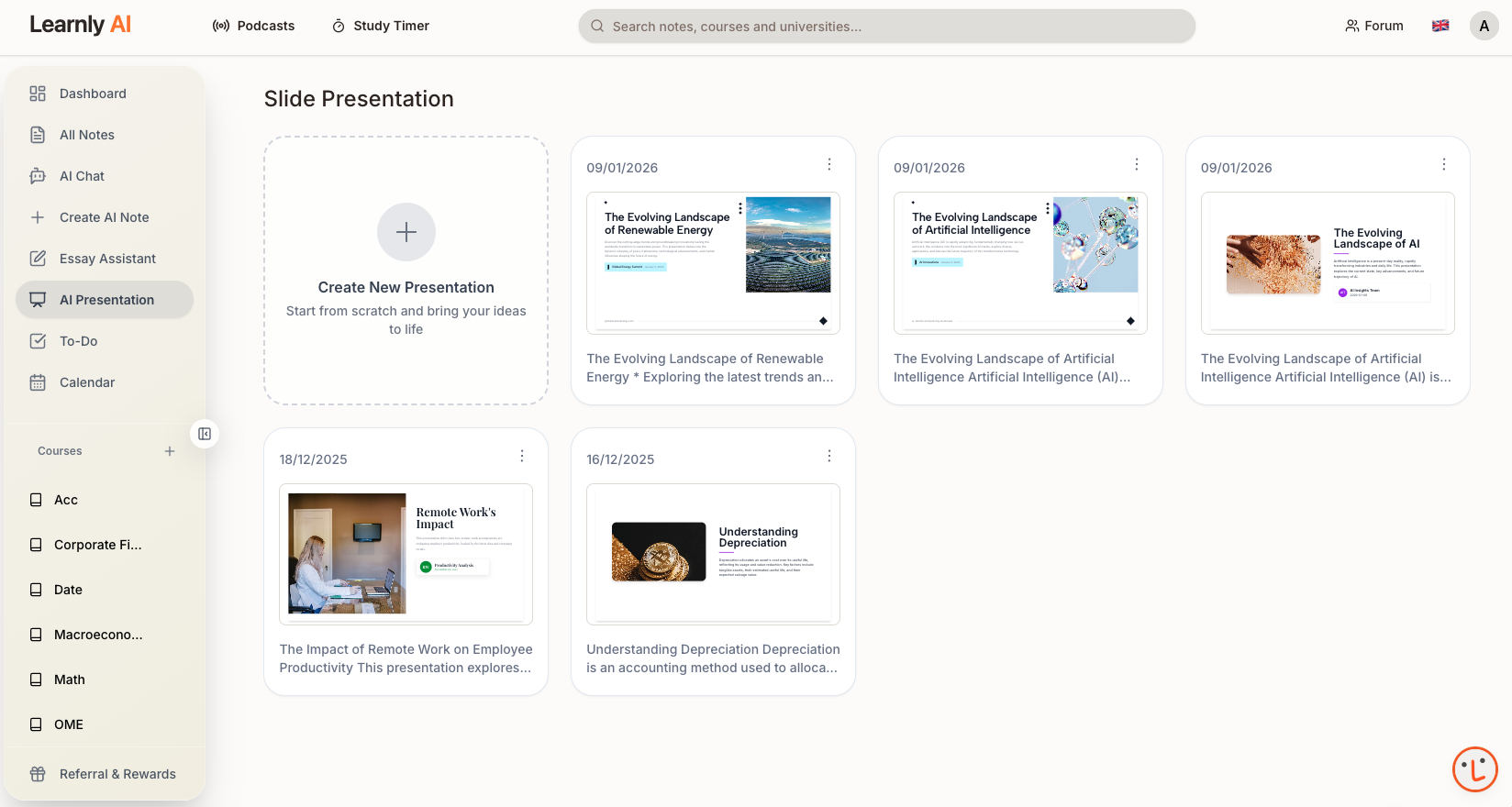Image resolution: width=1512 pixels, height=807 pixels.
Task: Add a new course with the plus icon
Action: click(x=170, y=451)
